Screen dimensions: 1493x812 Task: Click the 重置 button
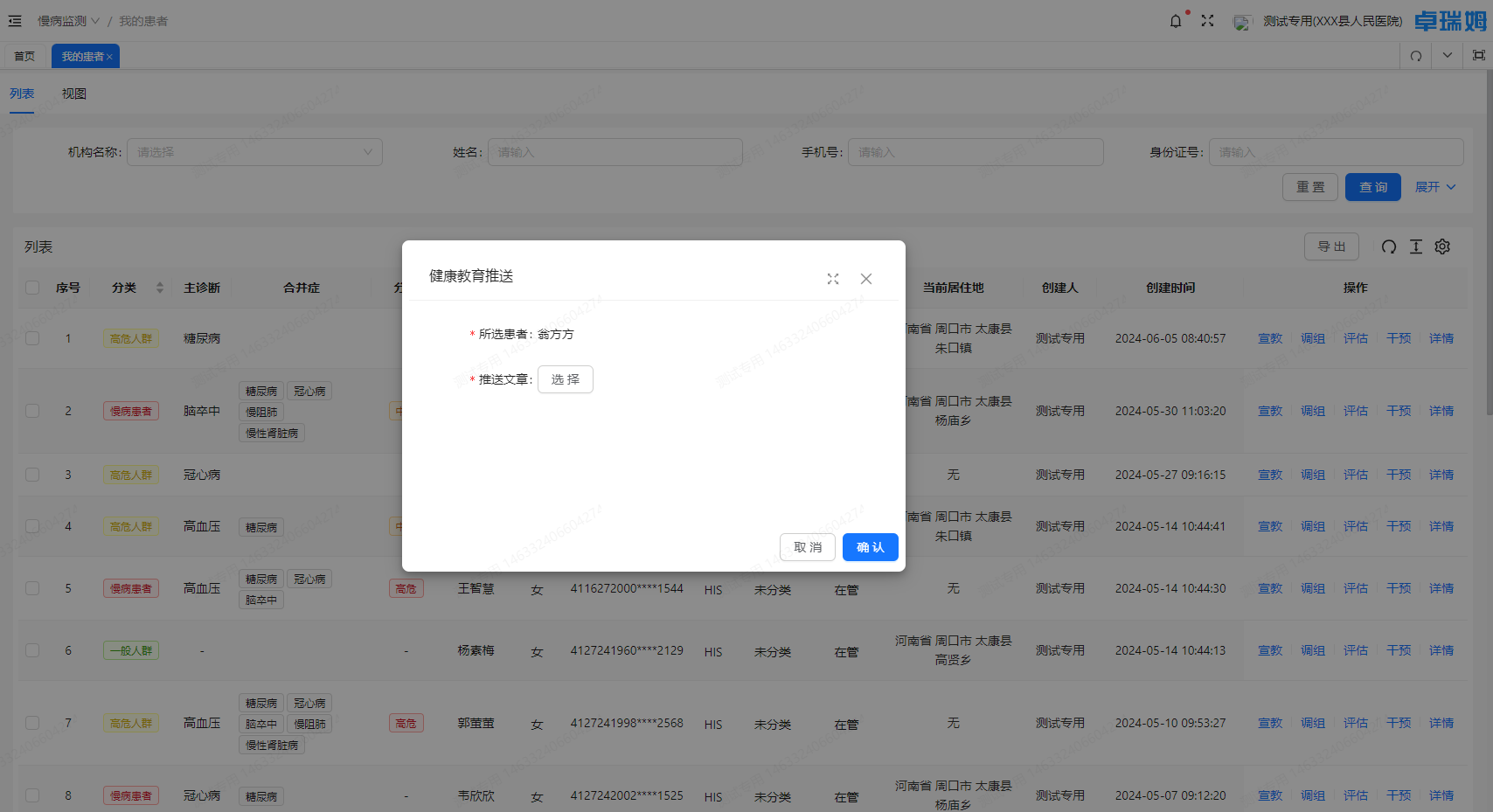1310,187
